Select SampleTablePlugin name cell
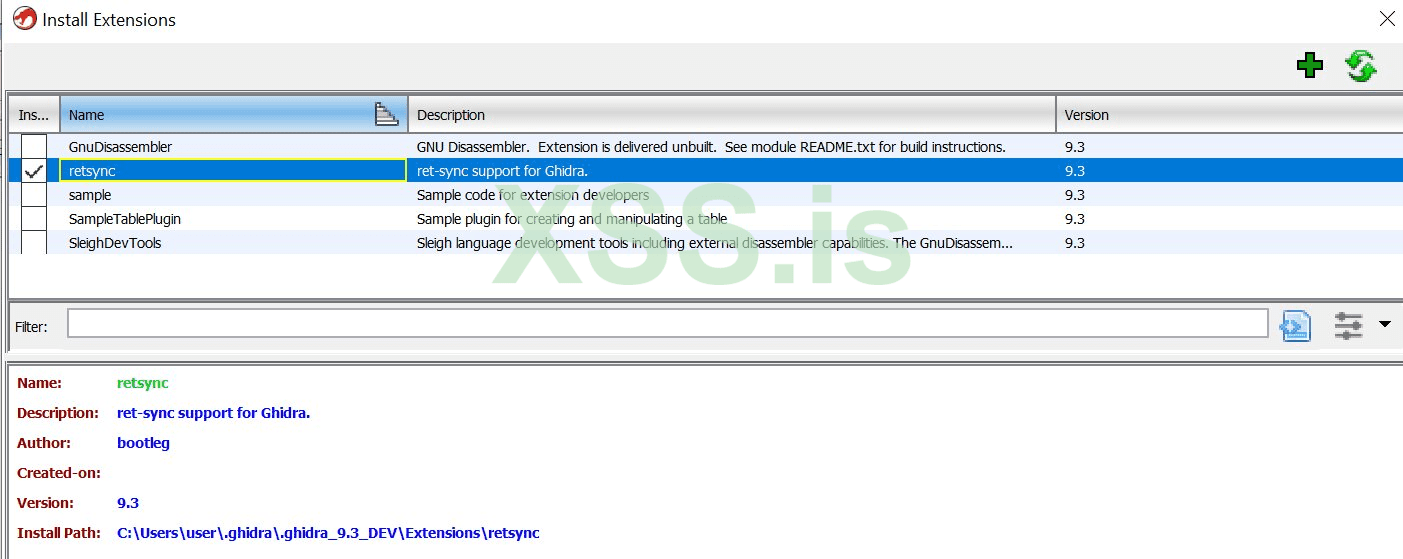Viewport: 1403px width, 559px height. click(x=234, y=219)
